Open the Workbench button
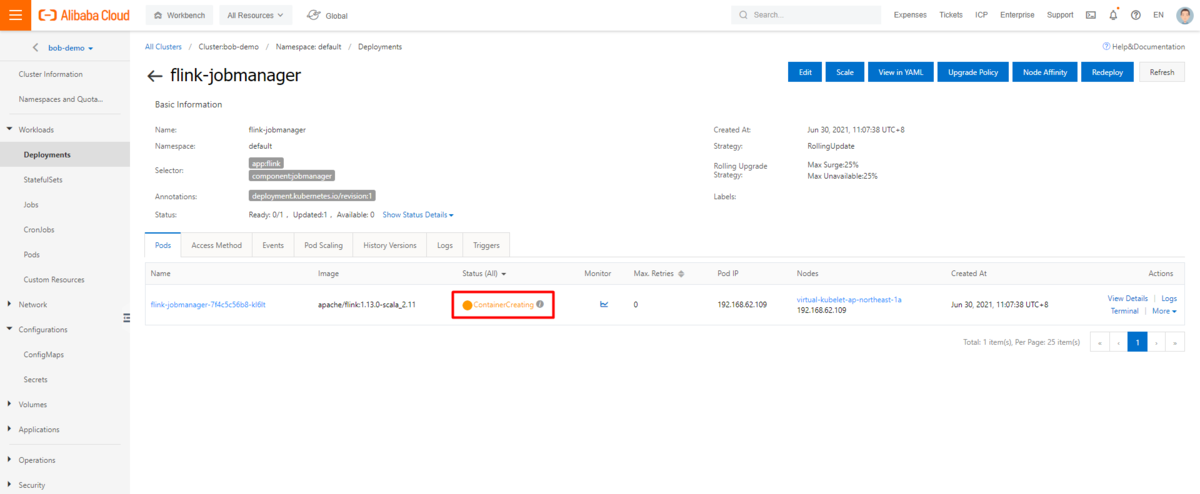This screenshot has height=494, width=1200. pos(179,15)
